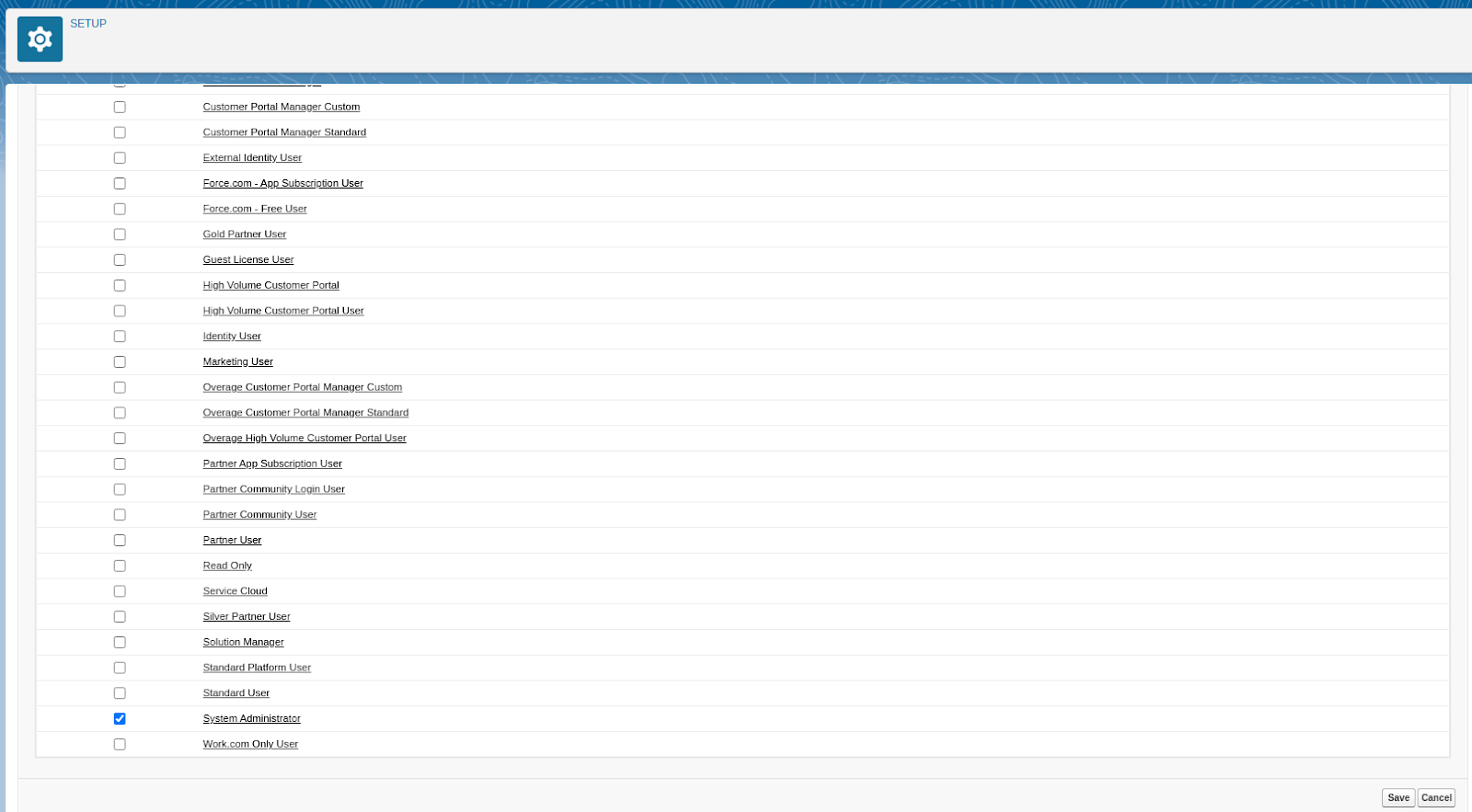Viewport: 1472px width, 812px height.
Task: Tick the Standard User checkbox
Action: click(x=120, y=693)
